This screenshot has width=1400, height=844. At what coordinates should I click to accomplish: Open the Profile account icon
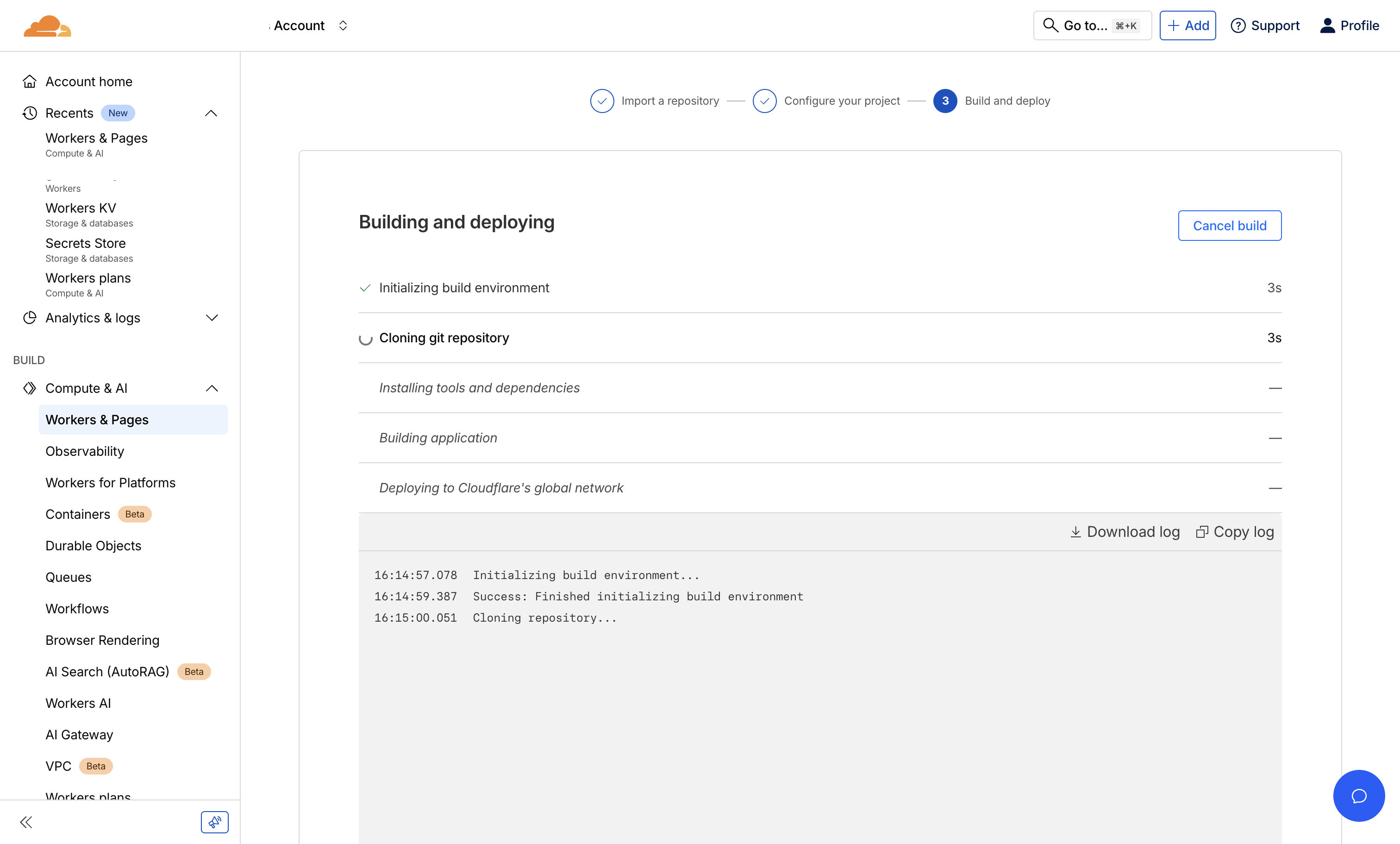[1327, 25]
